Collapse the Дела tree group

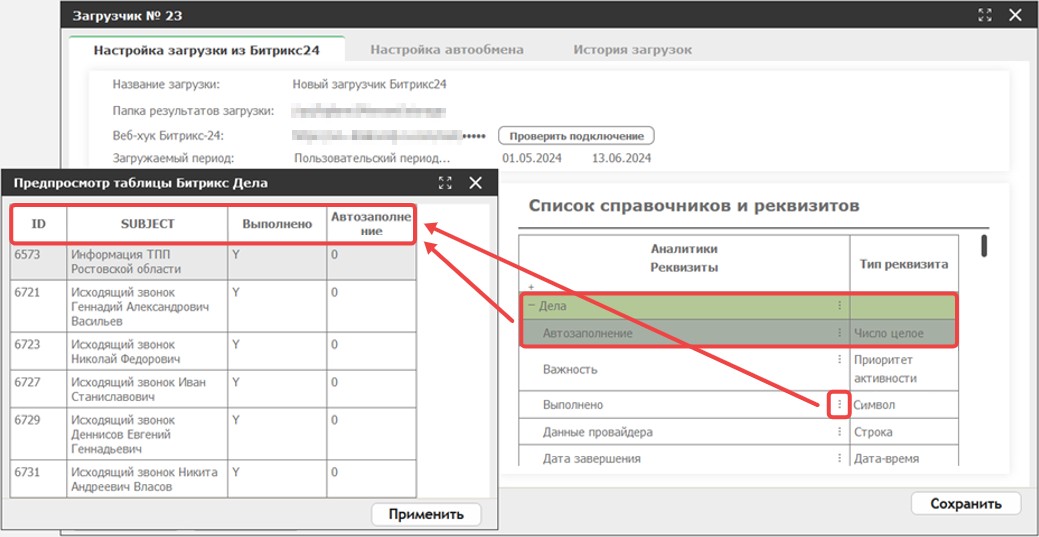(x=531, y=306)
